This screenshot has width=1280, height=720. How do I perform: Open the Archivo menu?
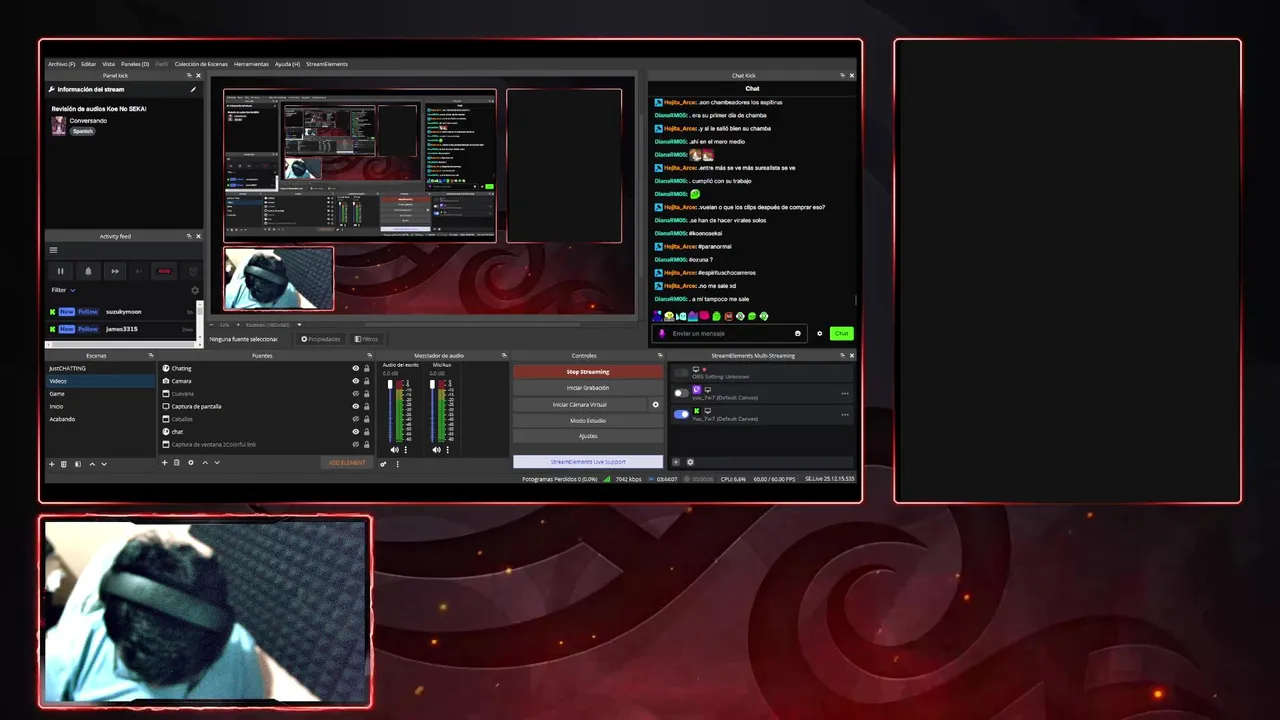tap(61, 64)
